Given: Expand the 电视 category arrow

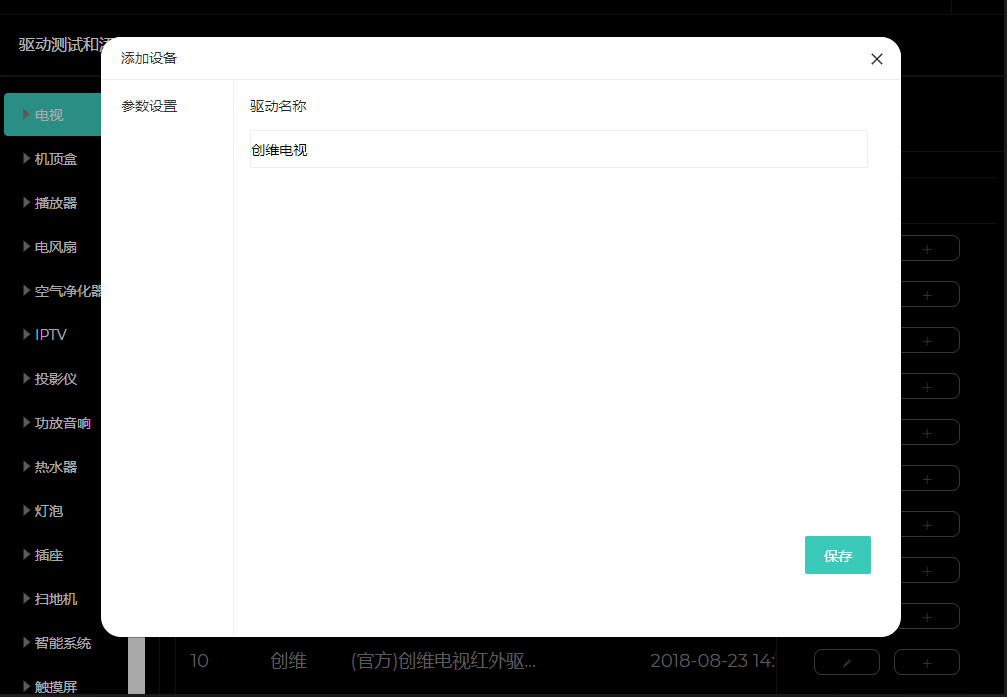Looking at the screenshot, I should pyautogui.click(x=26, y=114).
